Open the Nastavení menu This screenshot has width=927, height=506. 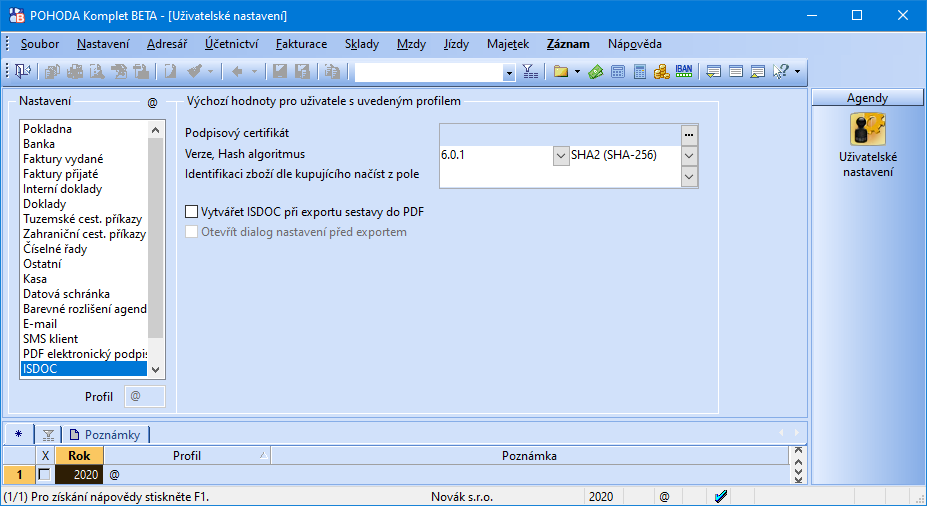point(103,44)
